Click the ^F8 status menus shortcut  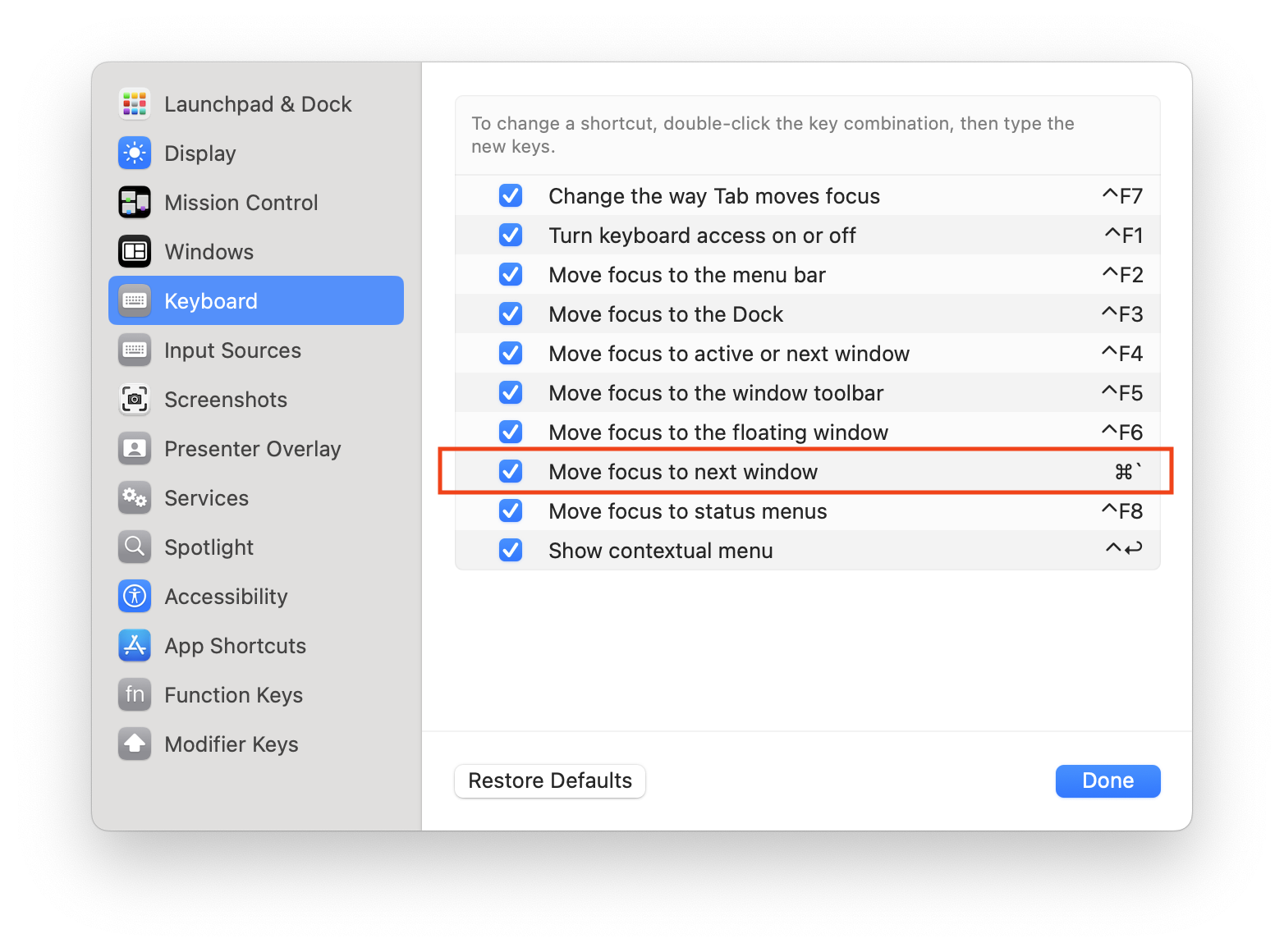click(1122, 511)
